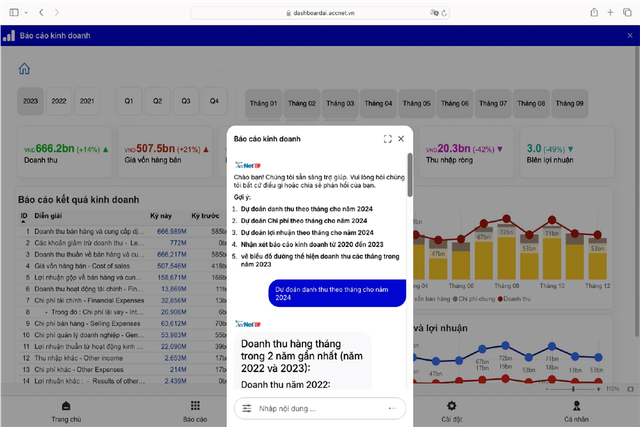The height and width of the screenshot is (427, 640).
Task: Select the Tháng 09 month tab
Action: (568, 103)
